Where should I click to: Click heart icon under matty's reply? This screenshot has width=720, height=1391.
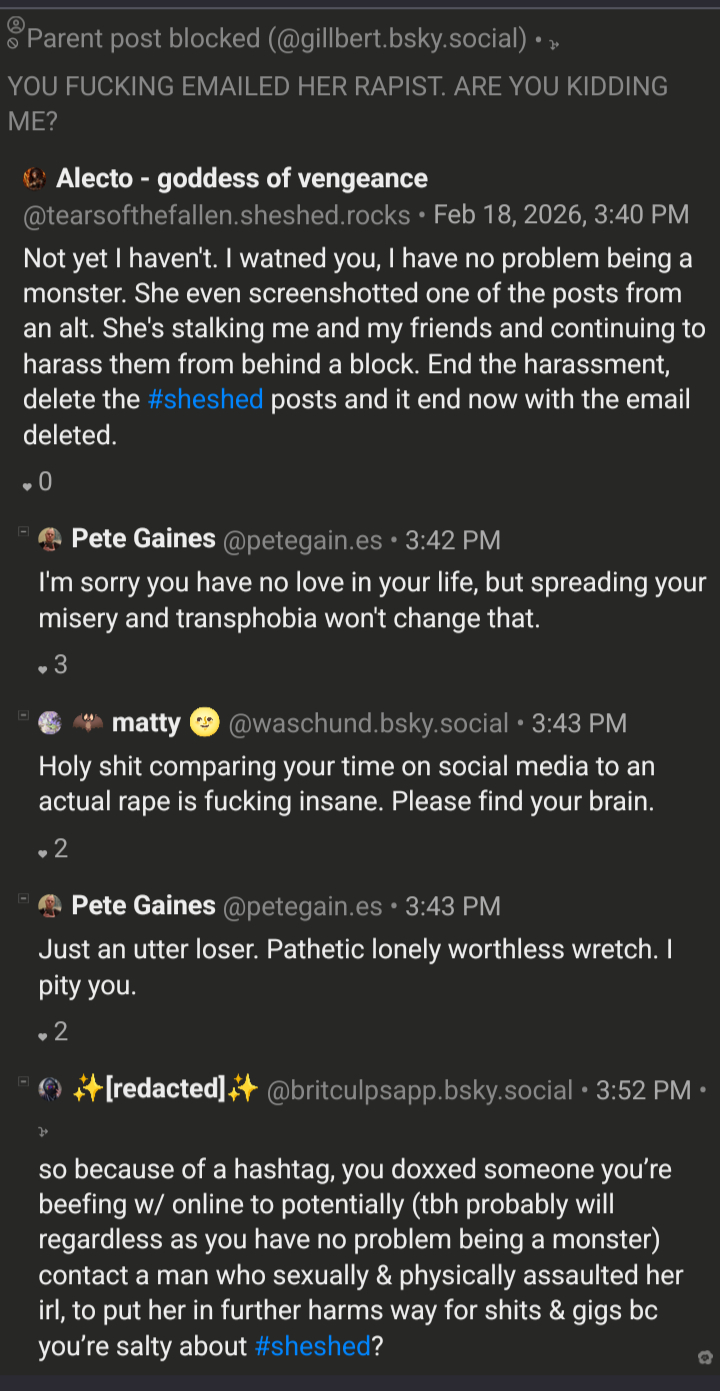tap(43, 853)
